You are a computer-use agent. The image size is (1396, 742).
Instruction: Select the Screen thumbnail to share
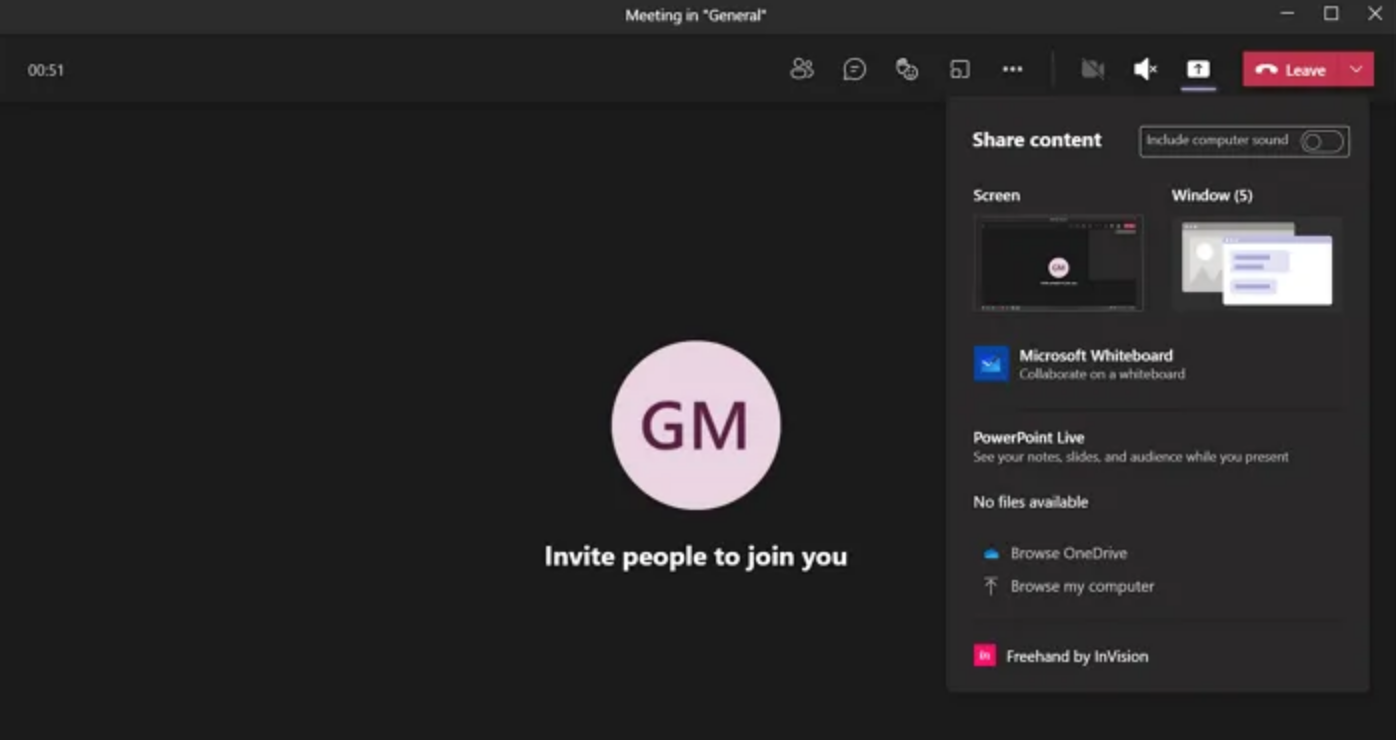point(1058,263)
